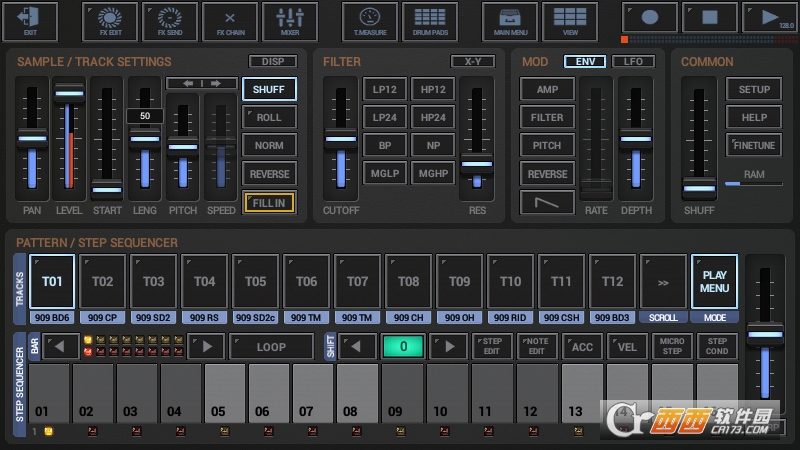
Task: Open the FX EDIT panel
Action: [x=110, y=21]
